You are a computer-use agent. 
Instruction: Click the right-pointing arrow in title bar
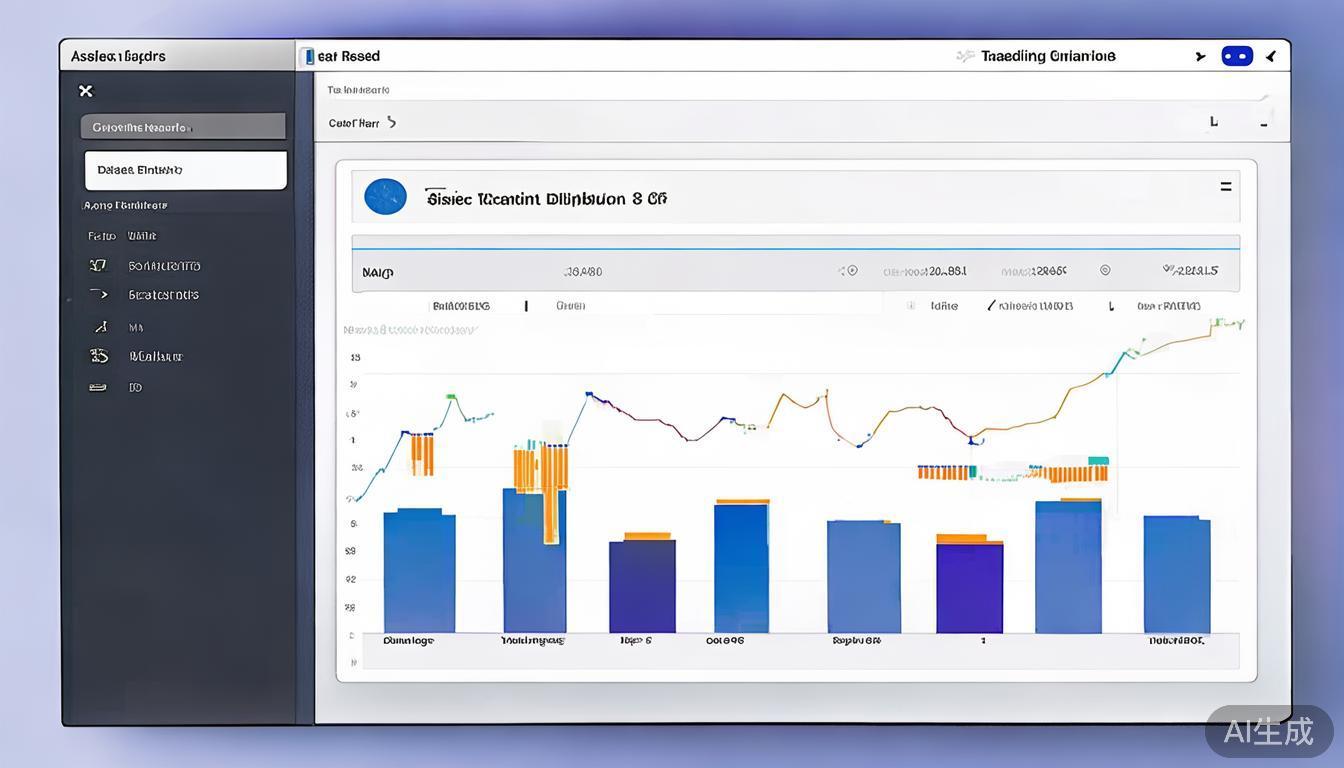1200,57
